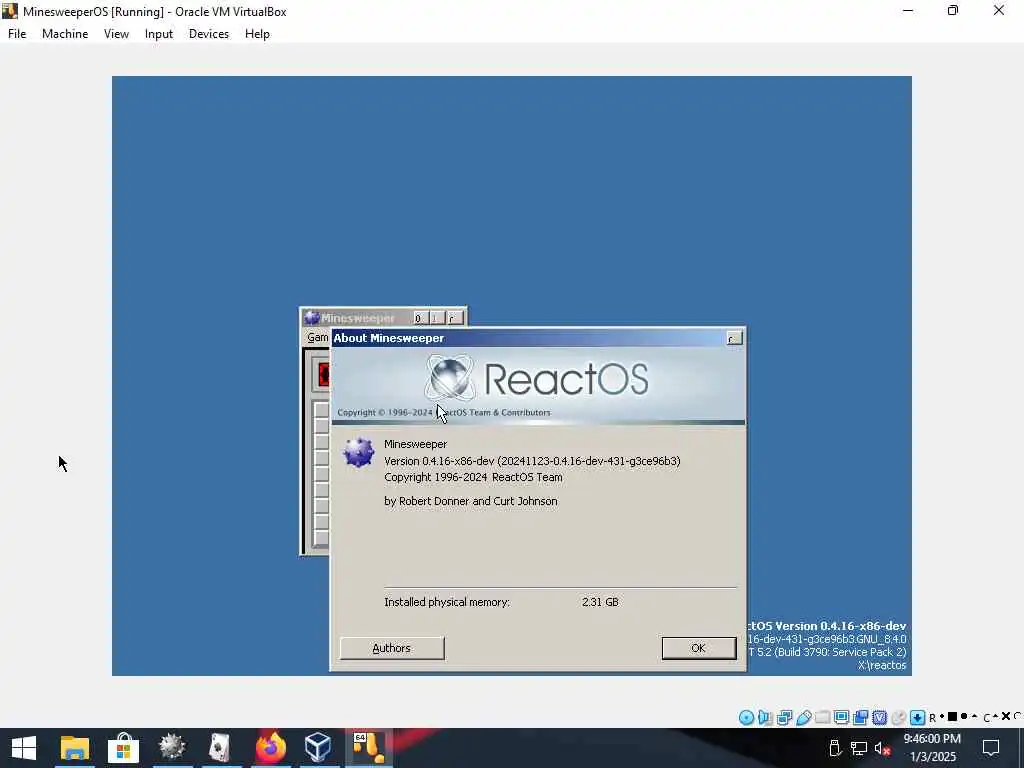Launch Firefox from the taskbar
This screenshot has width=1024, height=768.
click(x=270, y=747)
